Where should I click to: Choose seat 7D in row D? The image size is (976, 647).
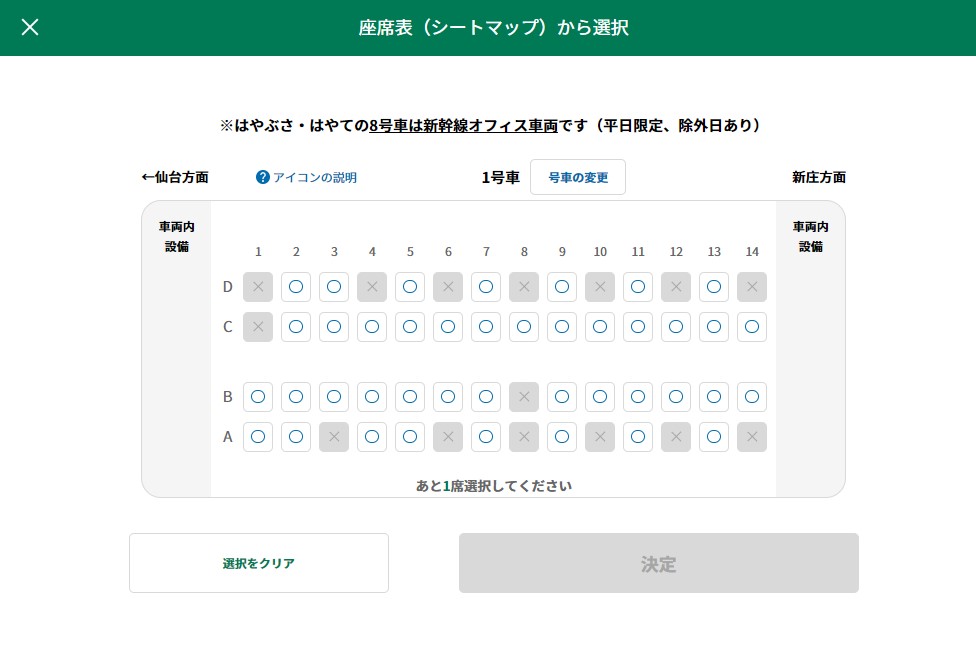coord(486,287)
